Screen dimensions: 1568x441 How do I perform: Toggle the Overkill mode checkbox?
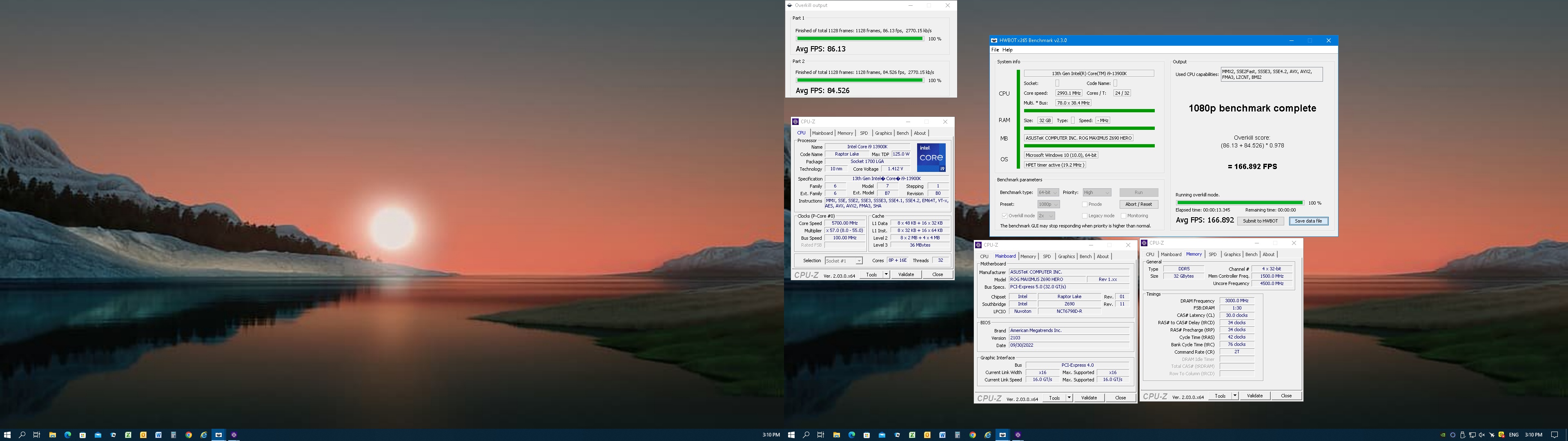click(x=1004, y=216)
